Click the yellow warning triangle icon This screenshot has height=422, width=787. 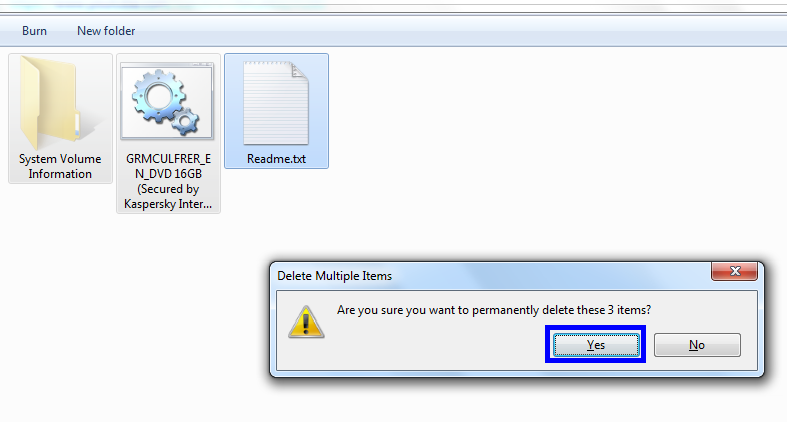(306, 322)
